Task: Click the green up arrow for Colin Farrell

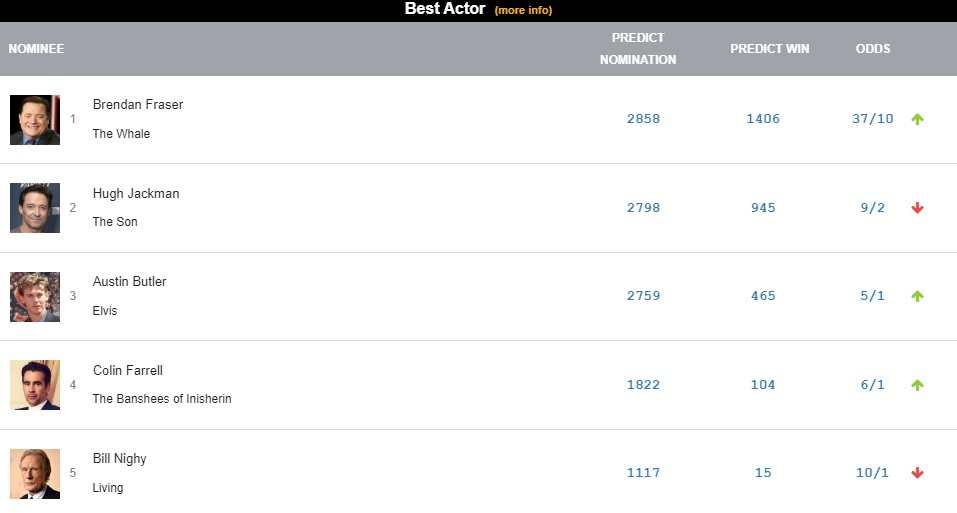Action: 917,385
